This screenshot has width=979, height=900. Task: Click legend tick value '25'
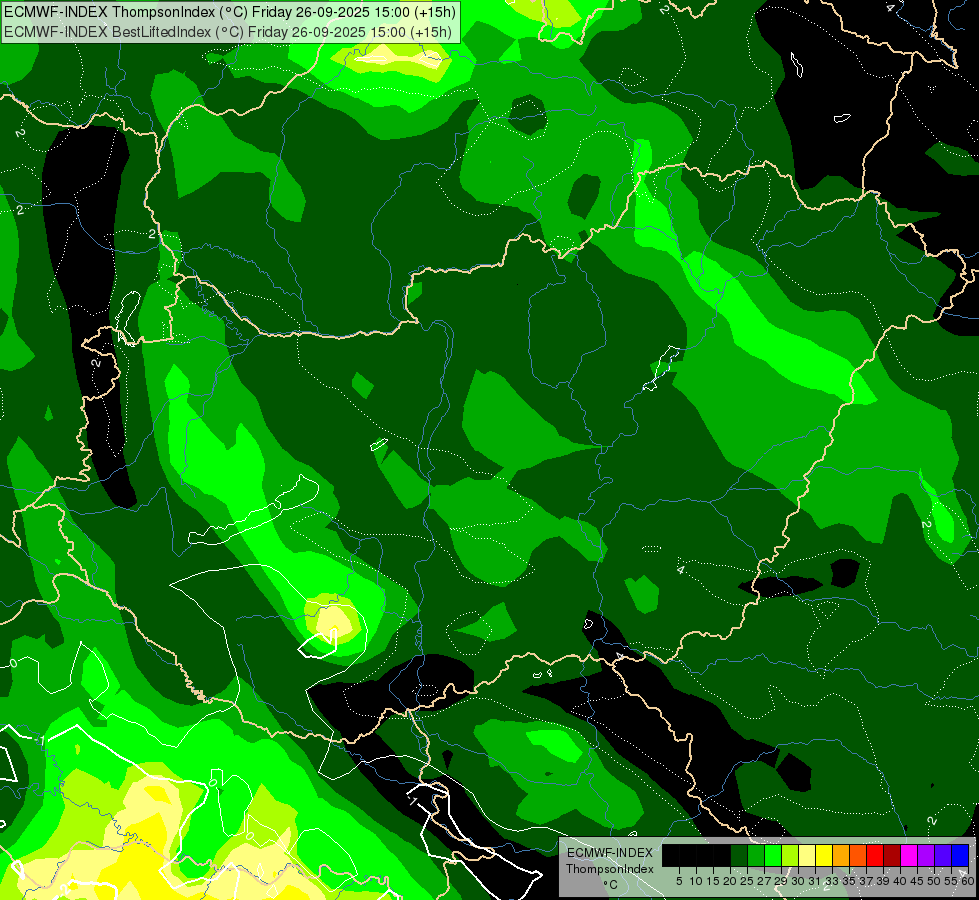click(747, 881)
